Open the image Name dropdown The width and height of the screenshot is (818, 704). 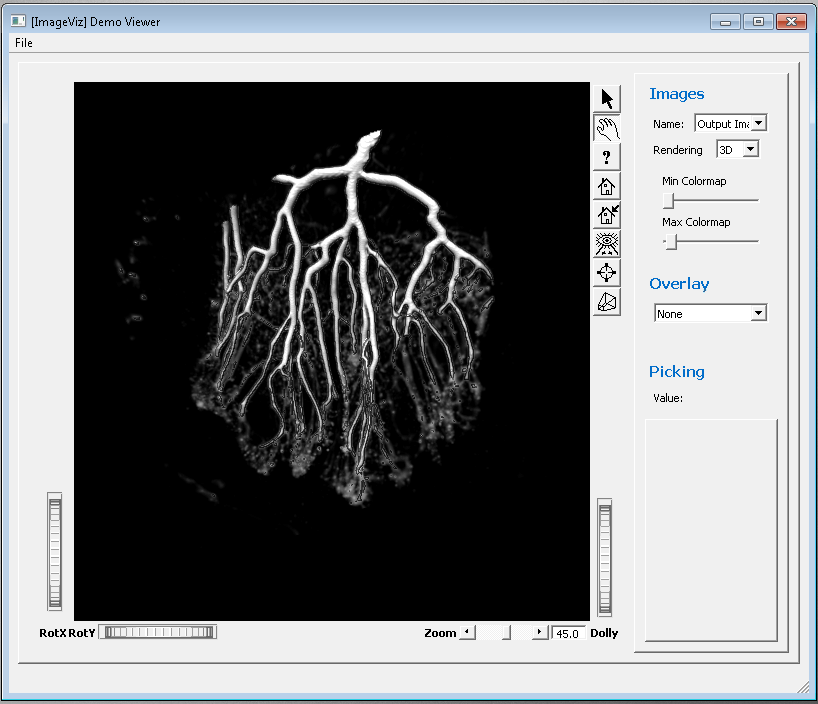tap(730, 124)
